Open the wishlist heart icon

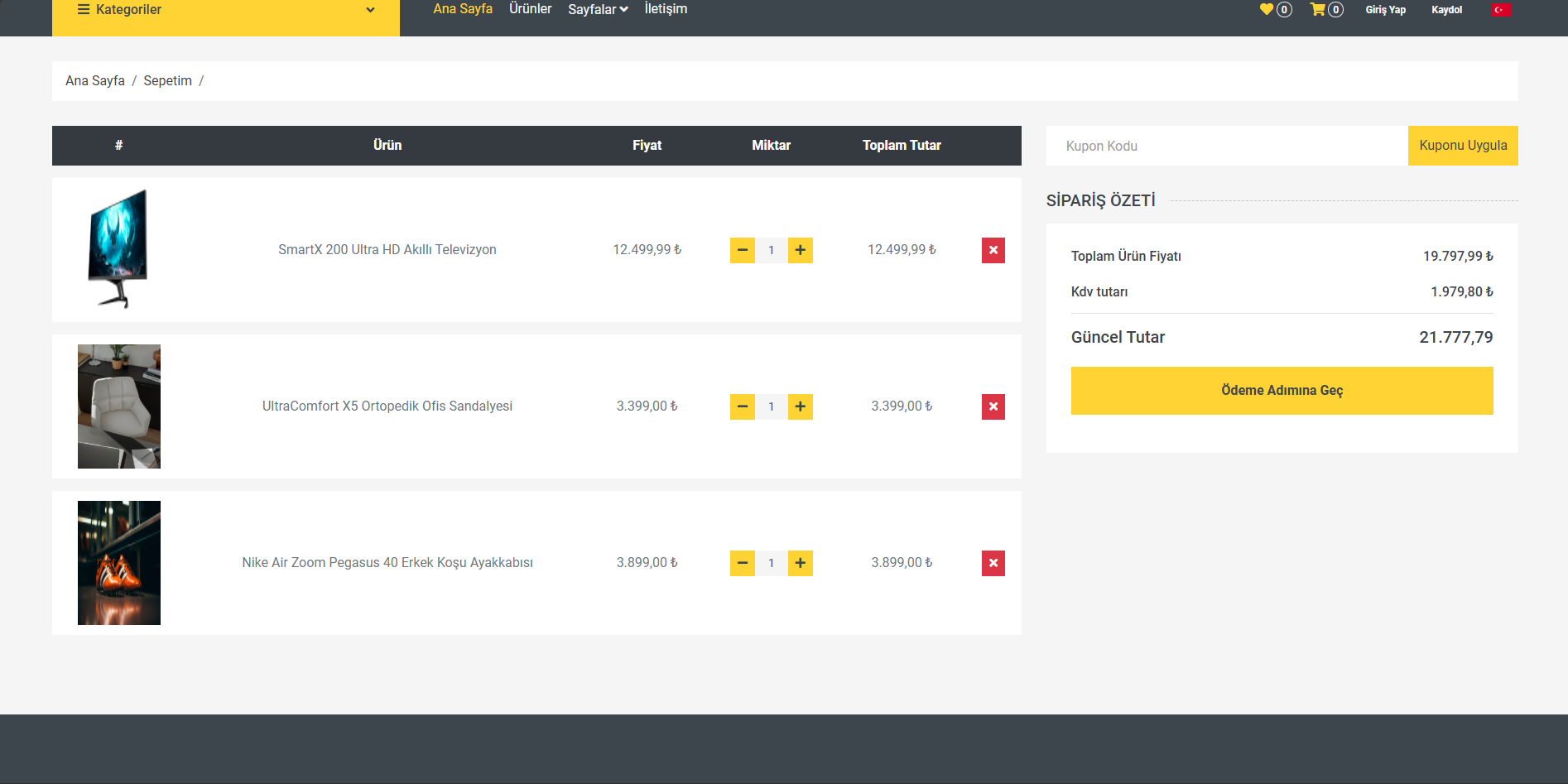[1267, 9]
